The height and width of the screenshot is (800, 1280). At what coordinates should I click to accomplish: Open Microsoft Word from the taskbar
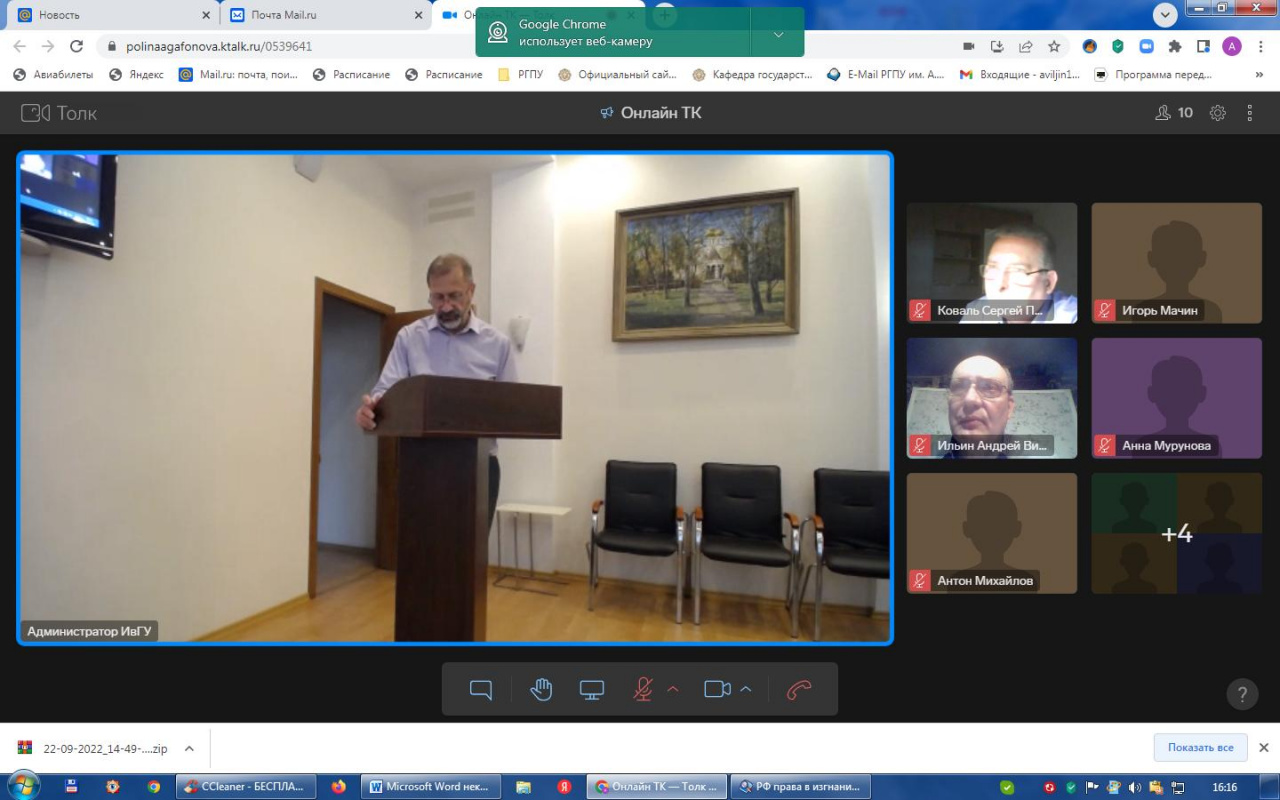429,787
